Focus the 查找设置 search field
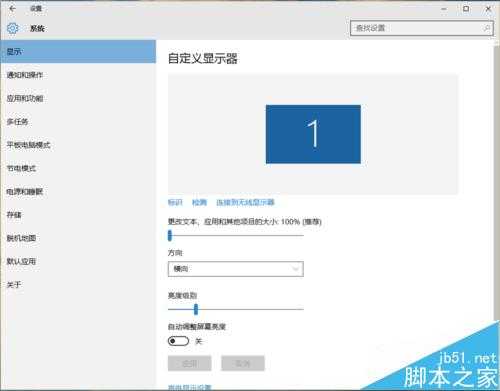500x391 pixels. 422,28
